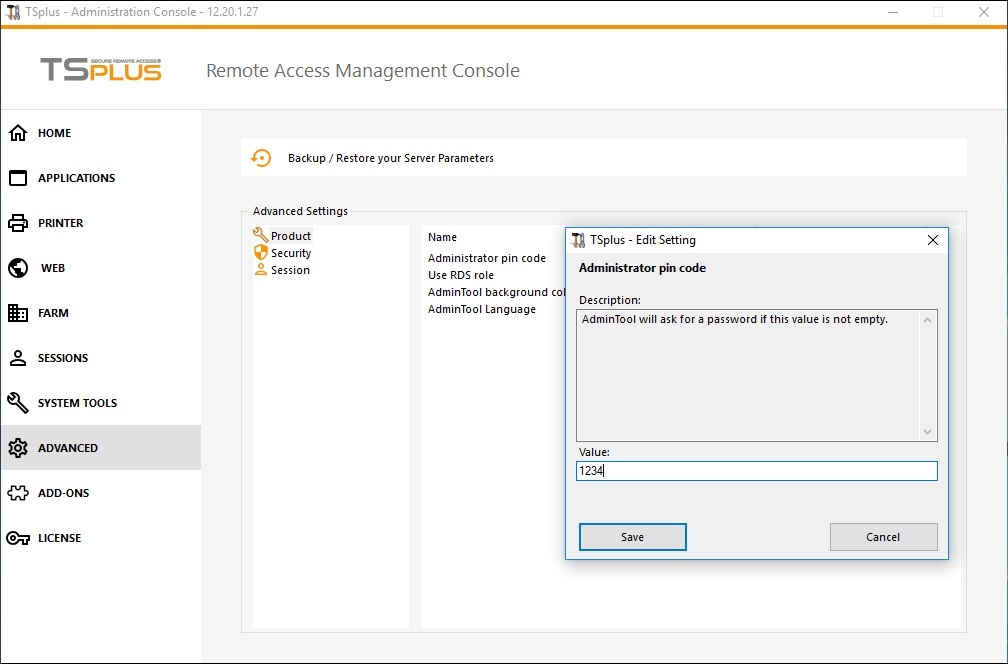Image resolution: width=1008 pixels, height=664 pixels.
Task: Select Use RDS role setting row
Action: click(461, 275)
